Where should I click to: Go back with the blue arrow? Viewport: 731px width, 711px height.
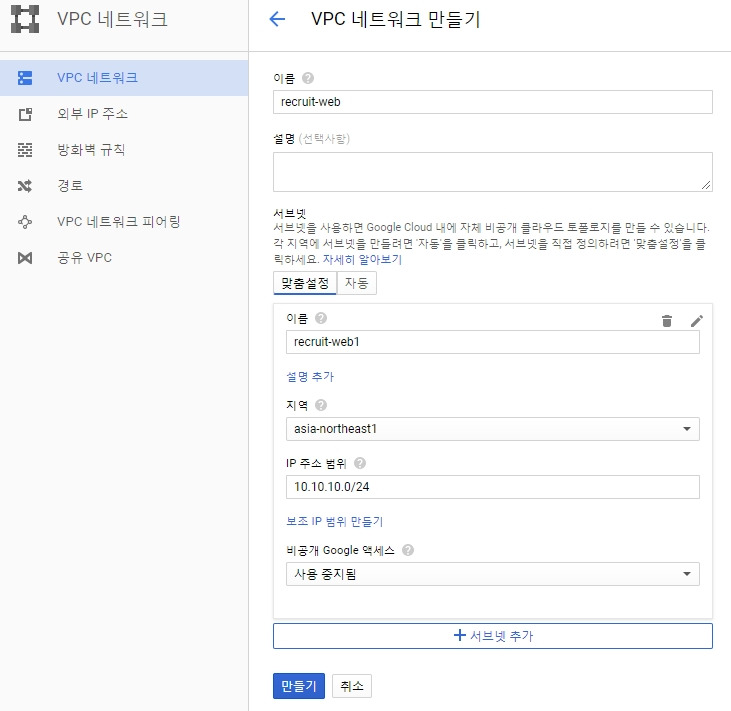(277, 19)
